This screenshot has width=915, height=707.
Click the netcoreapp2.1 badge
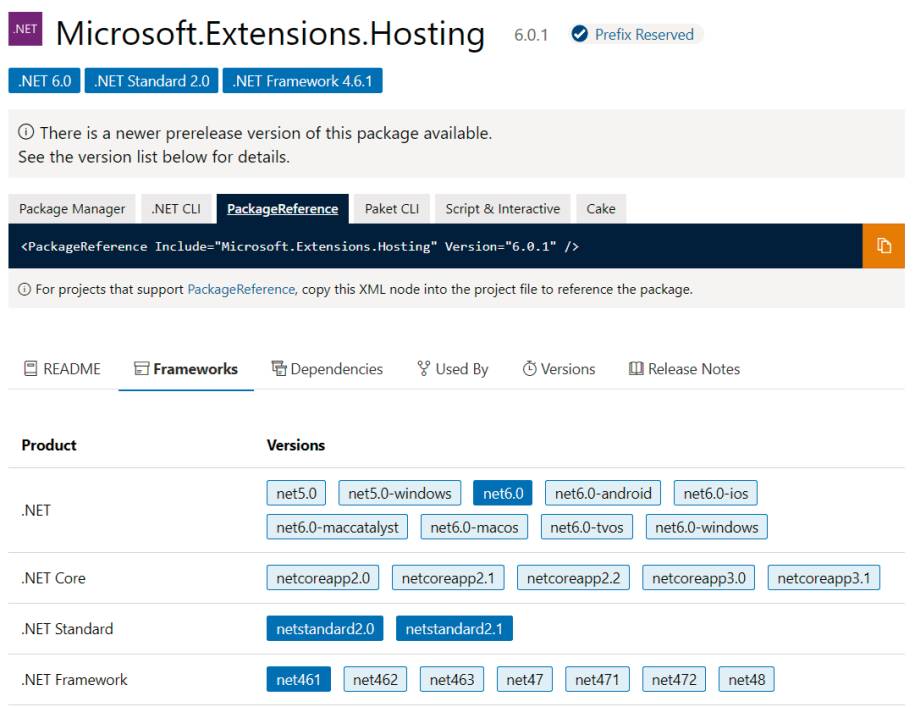(448, 578)
